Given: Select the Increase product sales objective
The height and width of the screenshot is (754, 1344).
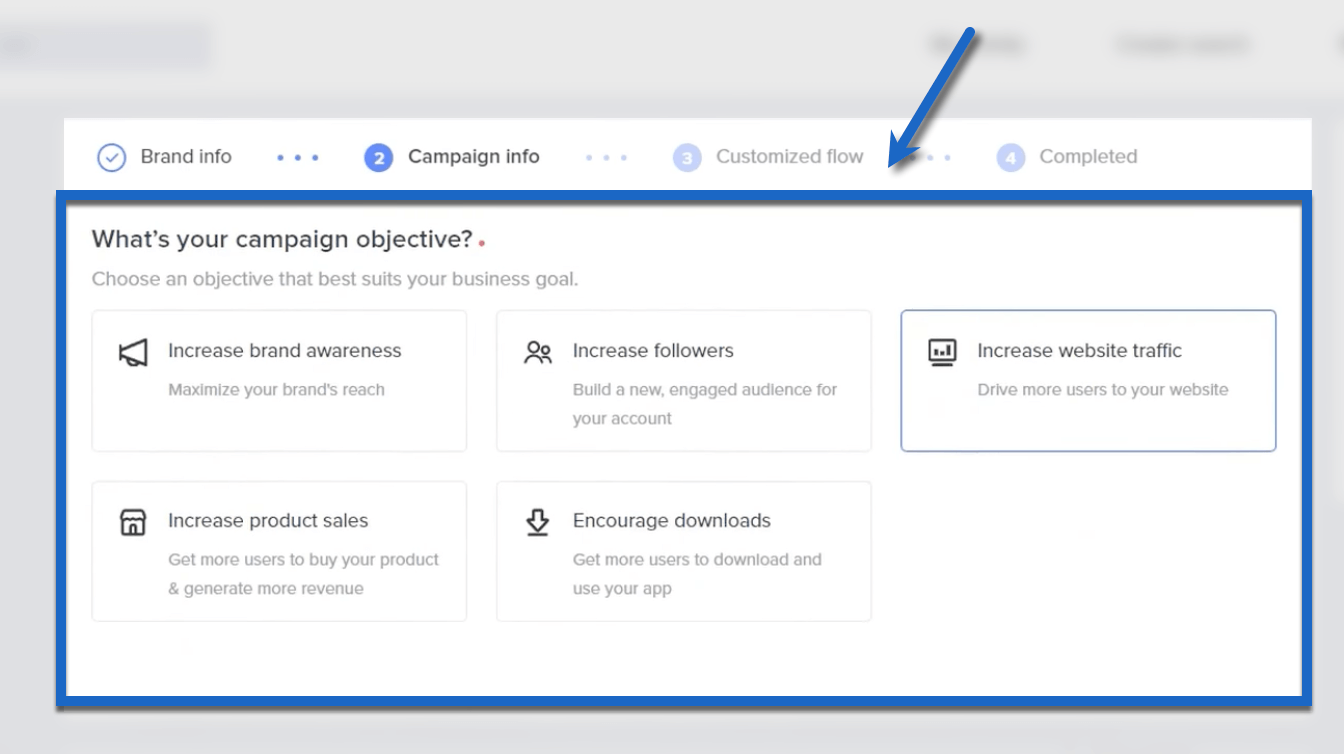Looking at the screenshot, I should coord(279,550).
